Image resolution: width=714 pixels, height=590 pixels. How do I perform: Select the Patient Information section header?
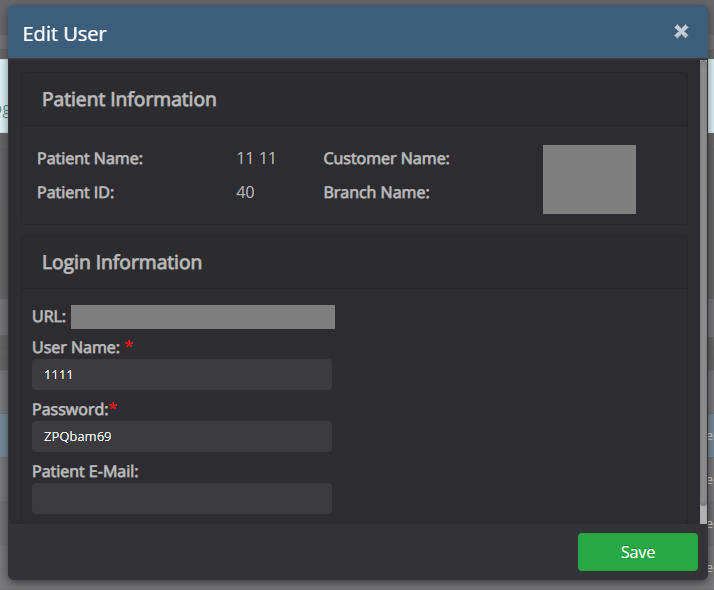click(x=129, y=100)
